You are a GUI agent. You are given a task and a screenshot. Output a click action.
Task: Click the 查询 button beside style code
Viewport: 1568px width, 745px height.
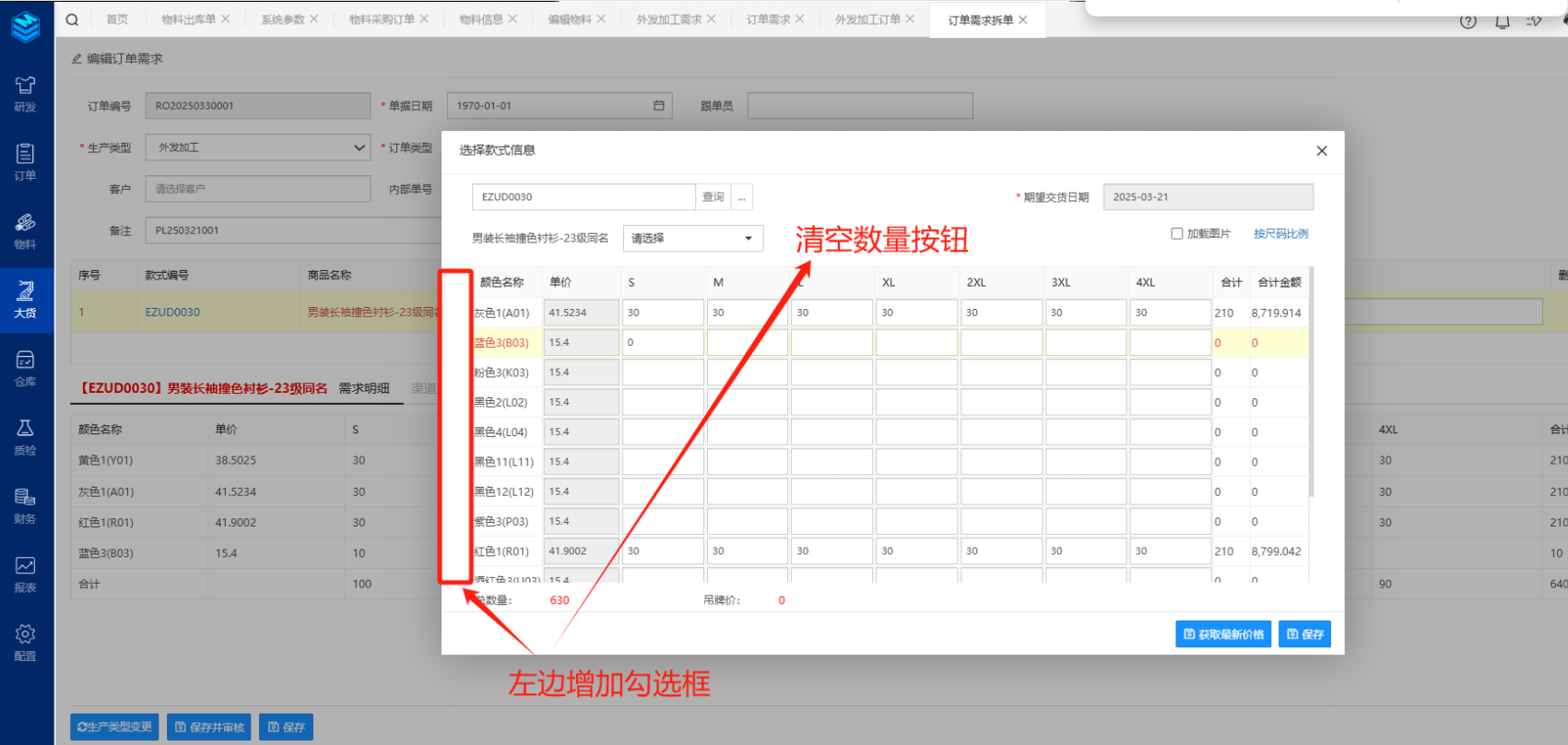pyautogui.click(x=713, y=197)
